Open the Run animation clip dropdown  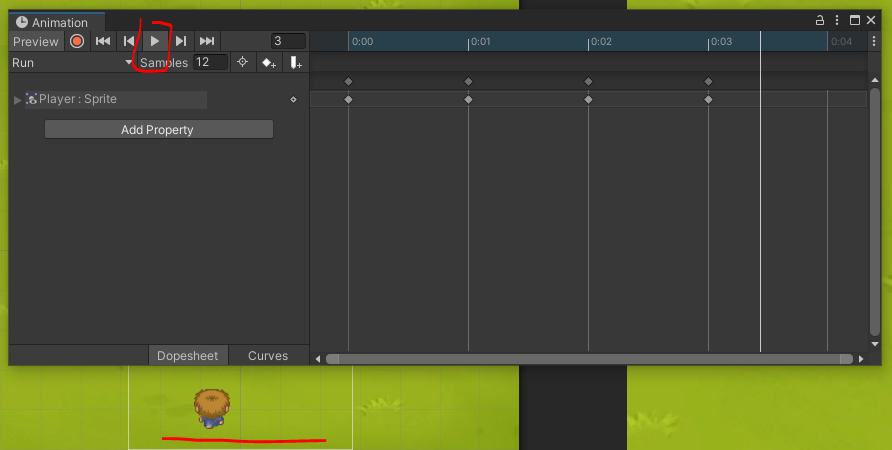click(72, 63)
